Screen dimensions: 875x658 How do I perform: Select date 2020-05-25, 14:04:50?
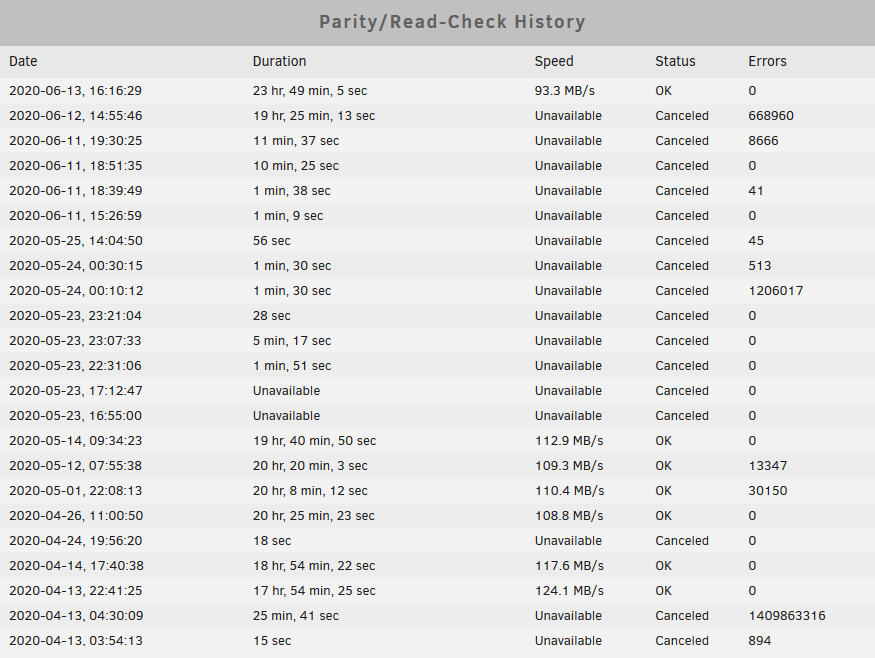[75, 241]
